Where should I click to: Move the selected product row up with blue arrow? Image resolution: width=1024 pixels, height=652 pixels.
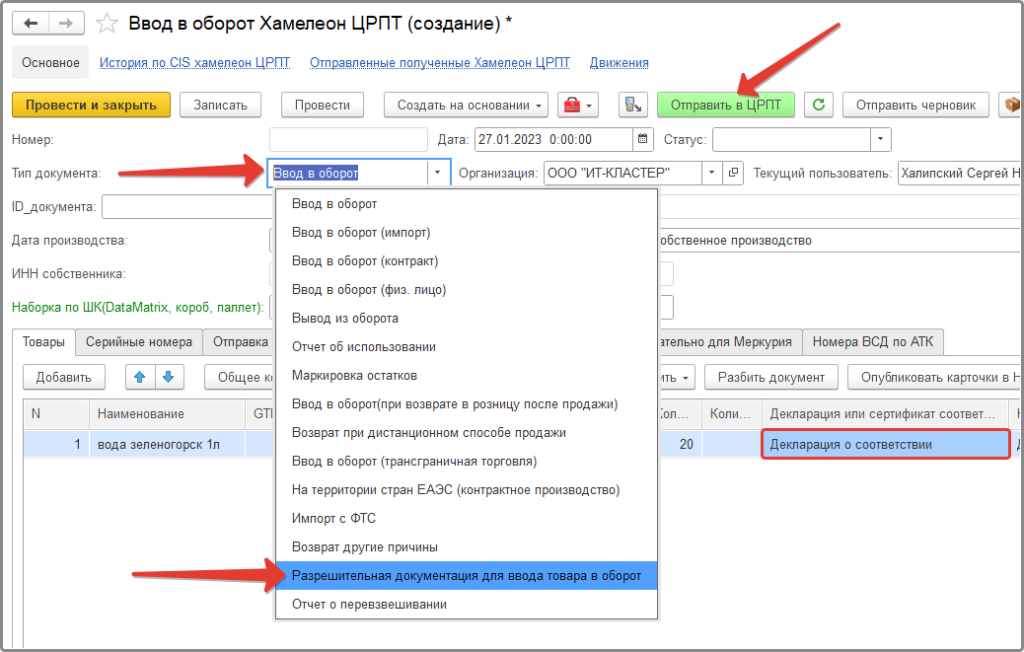pyautogui.click(x=142, y=377)
